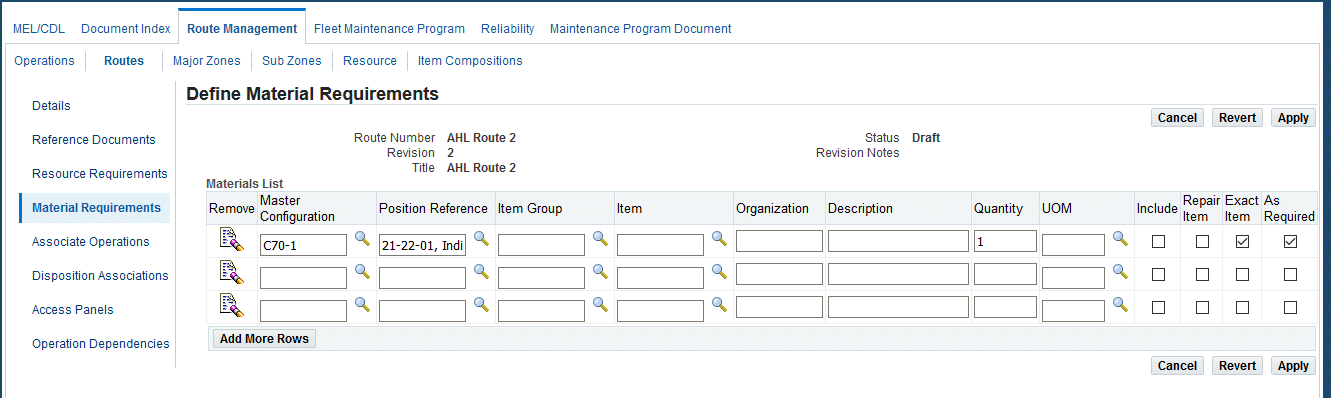The width and height of the screenshot is (1331, 398).
Task: Open Reference Documents side link
Action: pos(94,140)
